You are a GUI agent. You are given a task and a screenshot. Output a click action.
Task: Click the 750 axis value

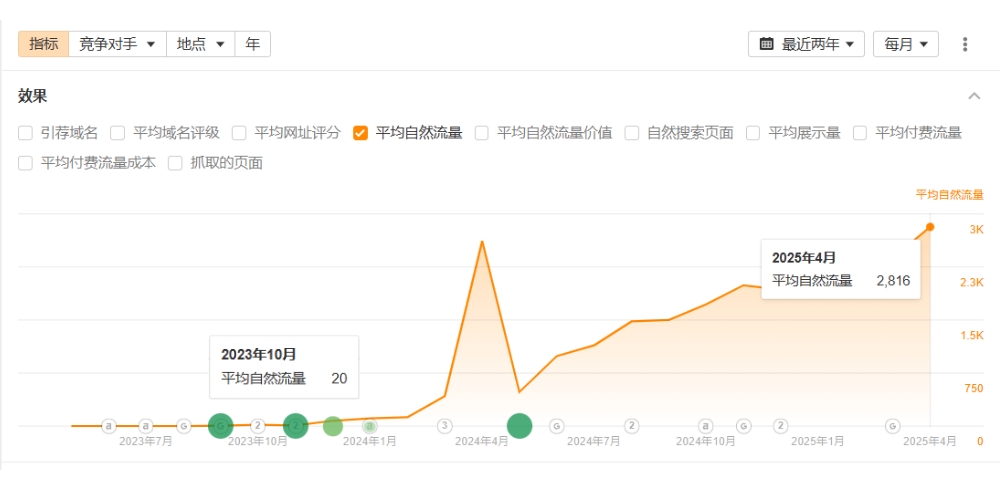coord(974,388)
